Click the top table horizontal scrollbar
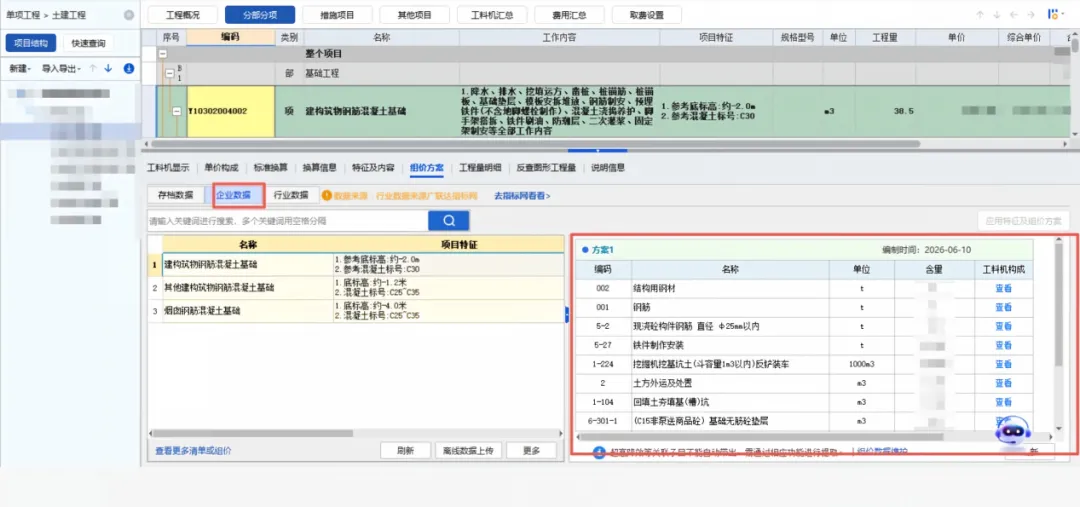Viewport: 1080px width, 507px height. click(536, 143)
